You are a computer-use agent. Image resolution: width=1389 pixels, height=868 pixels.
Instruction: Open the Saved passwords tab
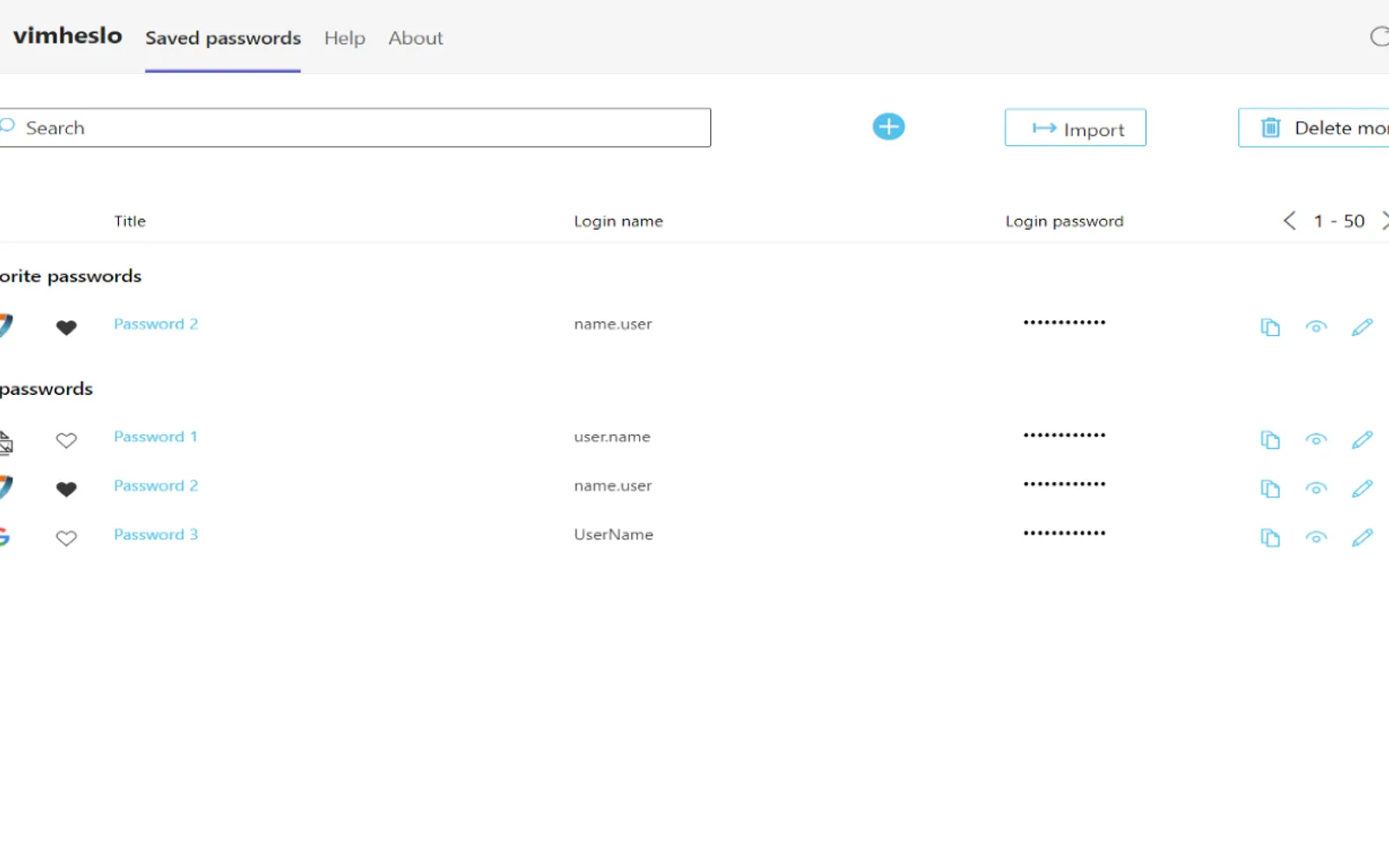point(223,38)
